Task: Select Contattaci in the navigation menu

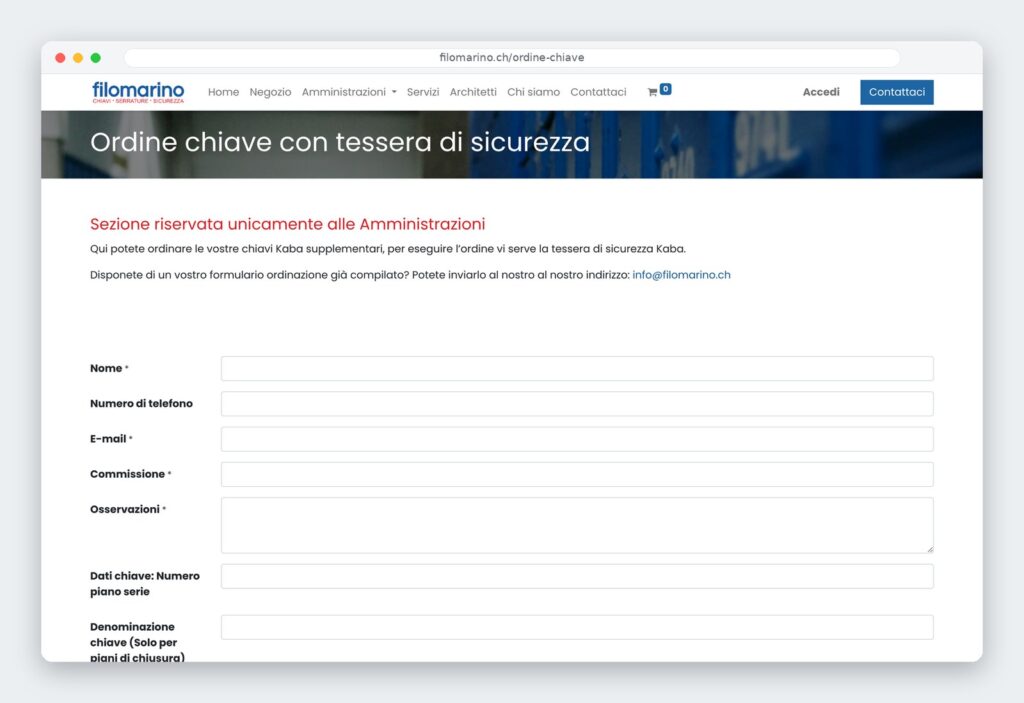Action: pyautogui.click(x=598, y=92)
